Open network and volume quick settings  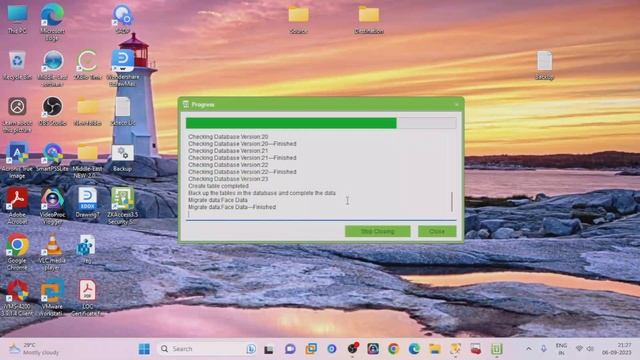(x=584, y=349)
